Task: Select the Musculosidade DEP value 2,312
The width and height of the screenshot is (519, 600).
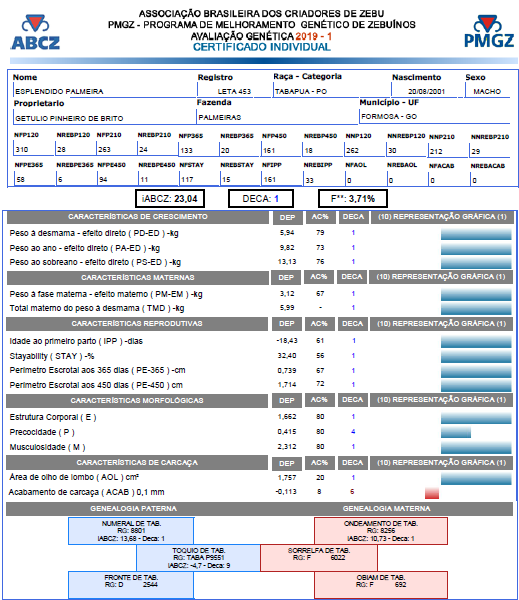Action: (x=287, y=447)
